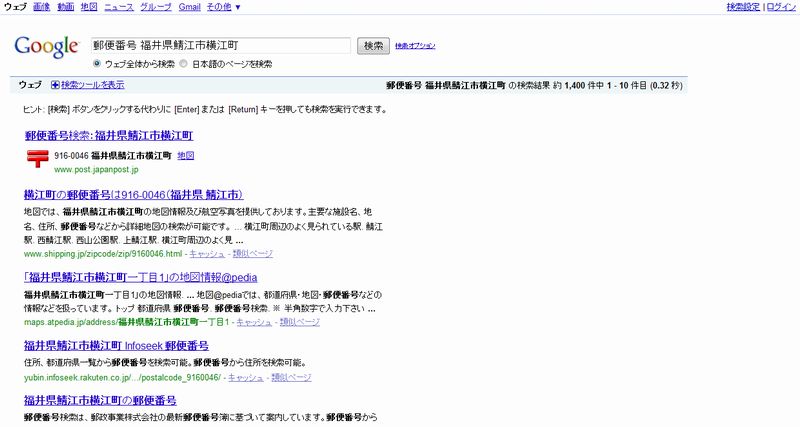Select the ウェブ全体から検索 radio button
Screen dimensions: 800x427
(97, 64)
